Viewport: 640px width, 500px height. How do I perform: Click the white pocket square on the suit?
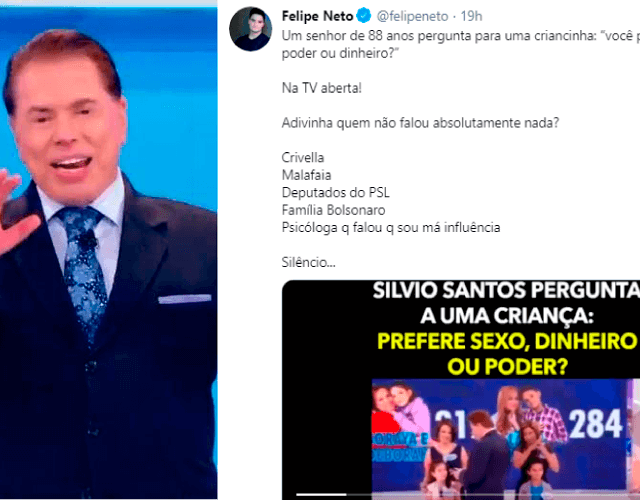184,299
